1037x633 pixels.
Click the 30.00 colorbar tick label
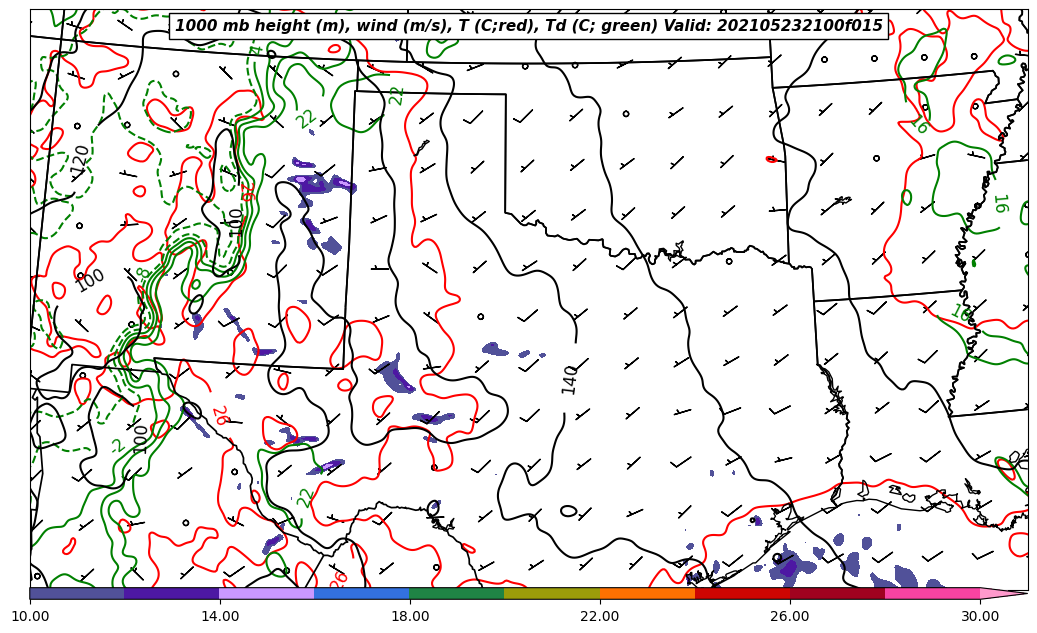(x=980, y=616)
